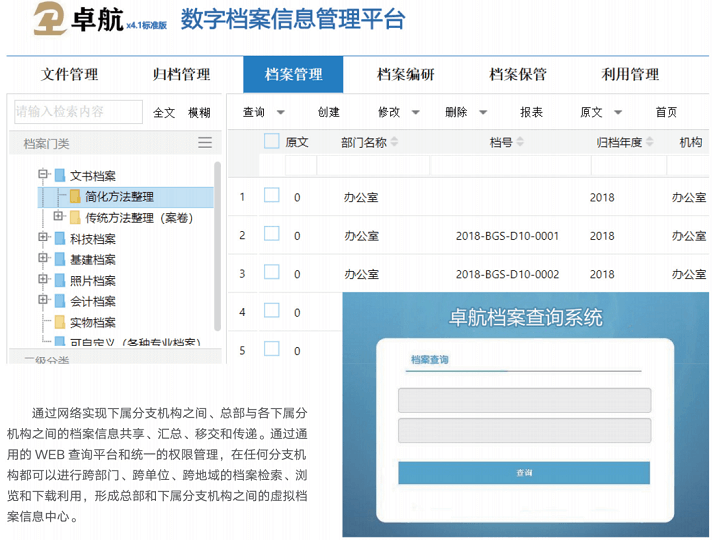Open the 删除 dropdown arrow
This screenshot has width=720, height=540.
483,112
